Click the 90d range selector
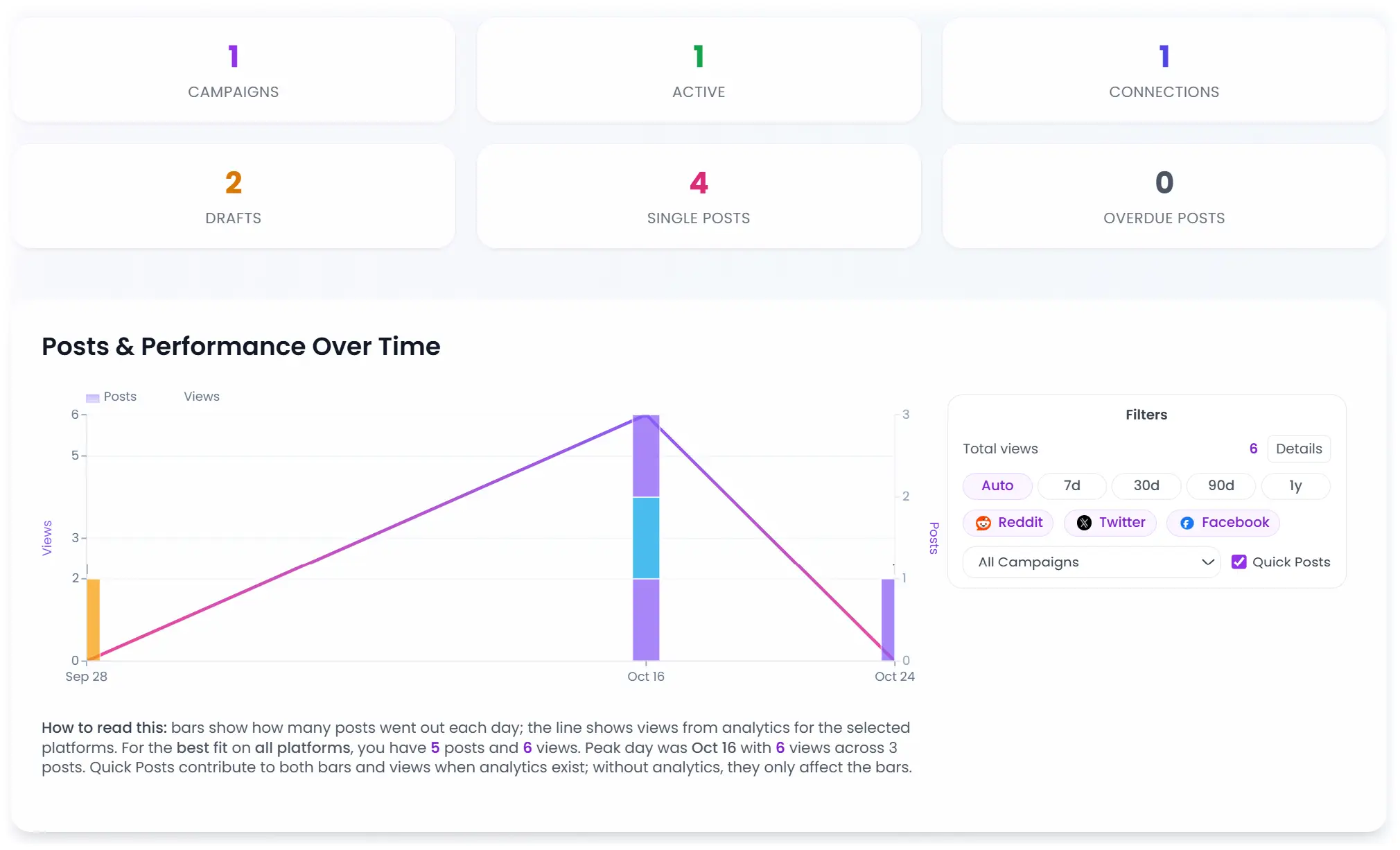The height and width of the screenshot is (850, 1400). coord(1220,486)
